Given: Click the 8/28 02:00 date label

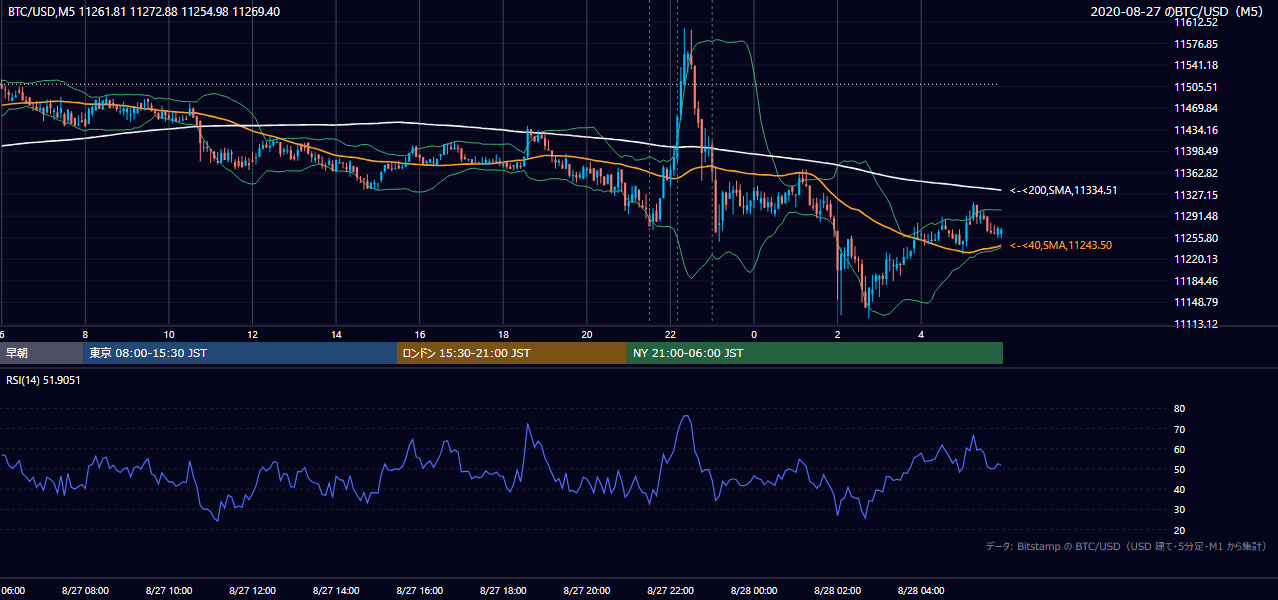Looking at the screenshot, I should coord(838,591).
